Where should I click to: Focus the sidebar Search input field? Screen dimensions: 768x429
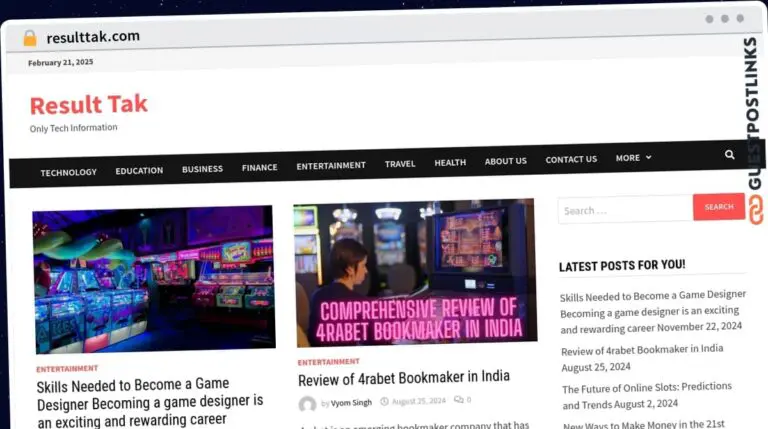[625, 209]
